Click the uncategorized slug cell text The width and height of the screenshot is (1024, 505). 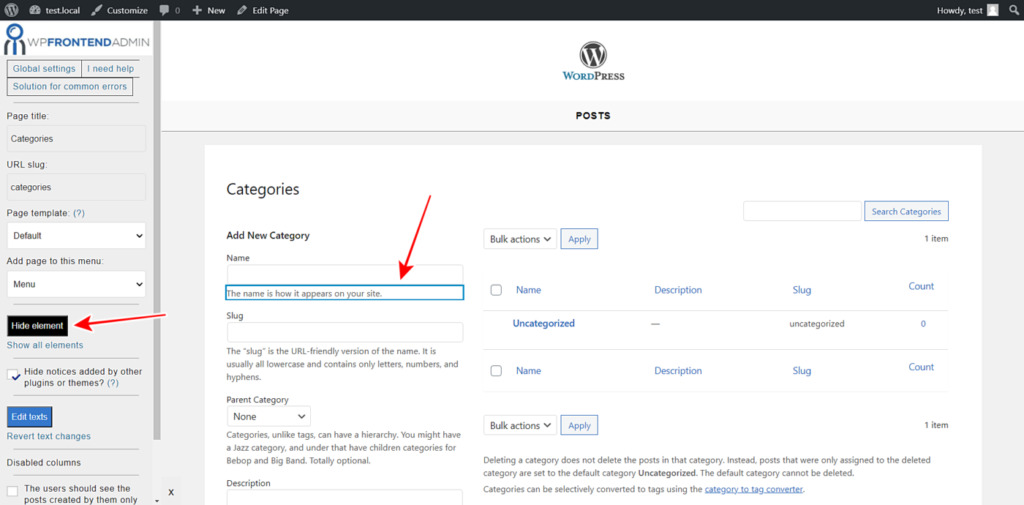pyautogui.click(x=816, y=323)
